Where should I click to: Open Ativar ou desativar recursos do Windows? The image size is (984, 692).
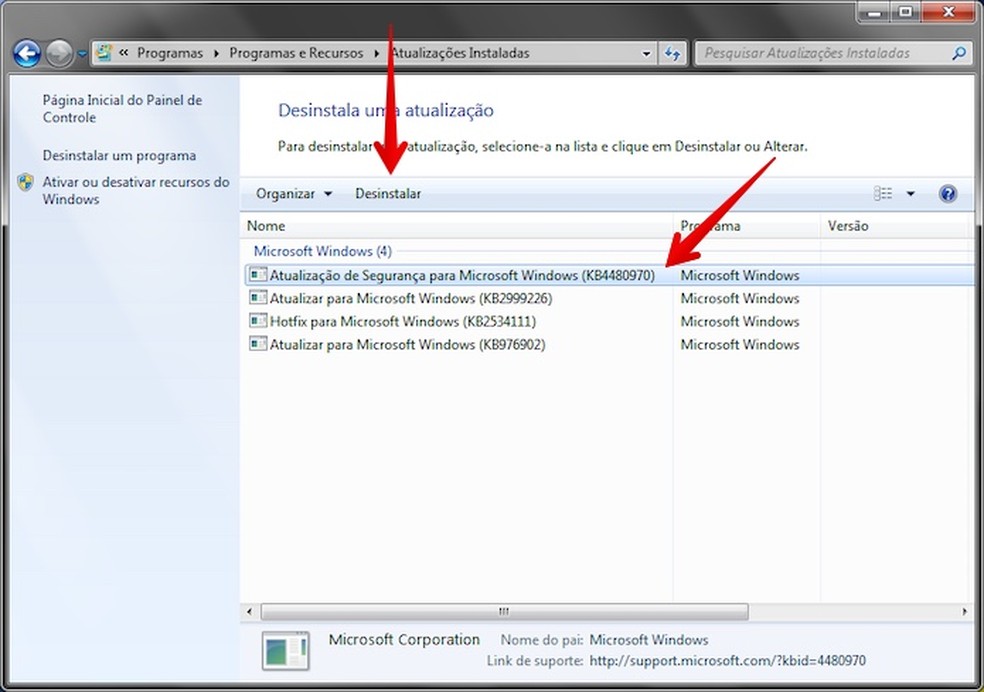(136, 190)
